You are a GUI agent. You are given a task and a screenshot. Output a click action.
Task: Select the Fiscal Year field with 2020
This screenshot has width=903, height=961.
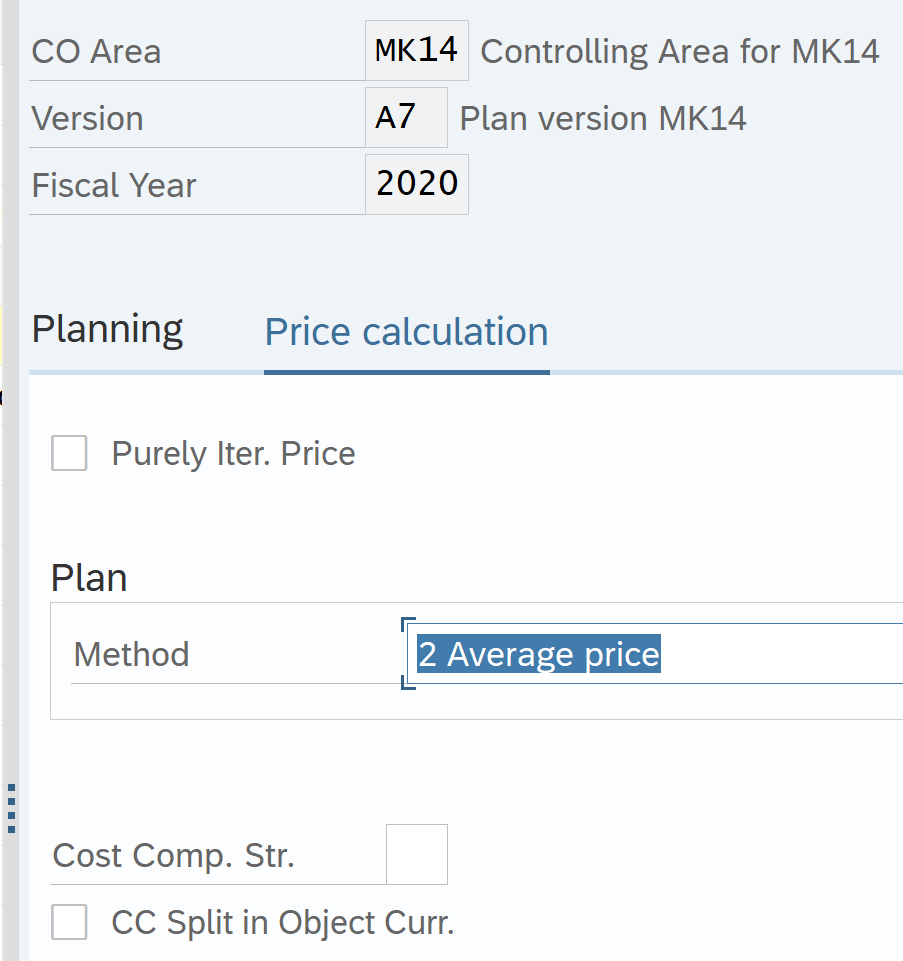point(416,184)
